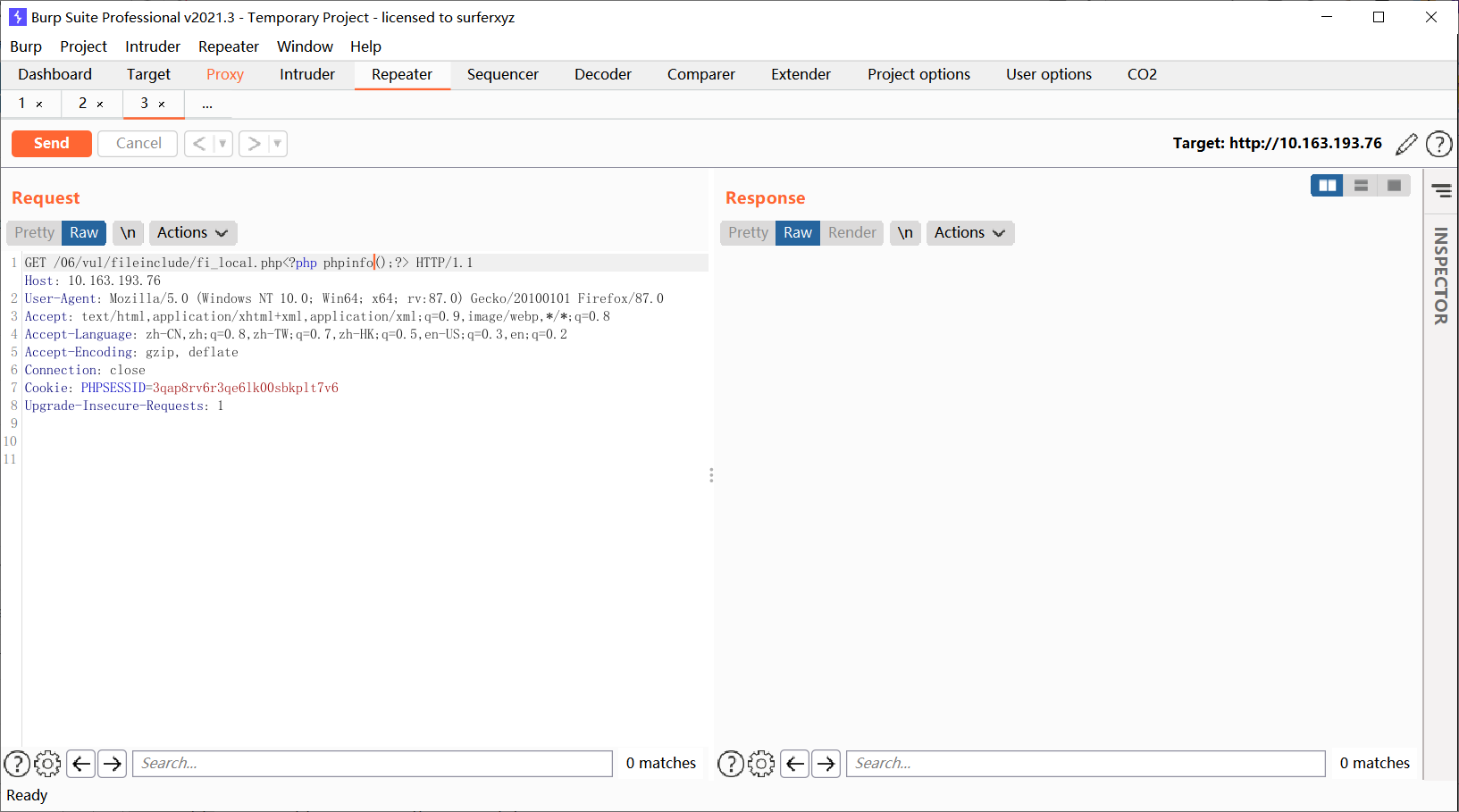Switch to Proxy tab

coord(225,75)
